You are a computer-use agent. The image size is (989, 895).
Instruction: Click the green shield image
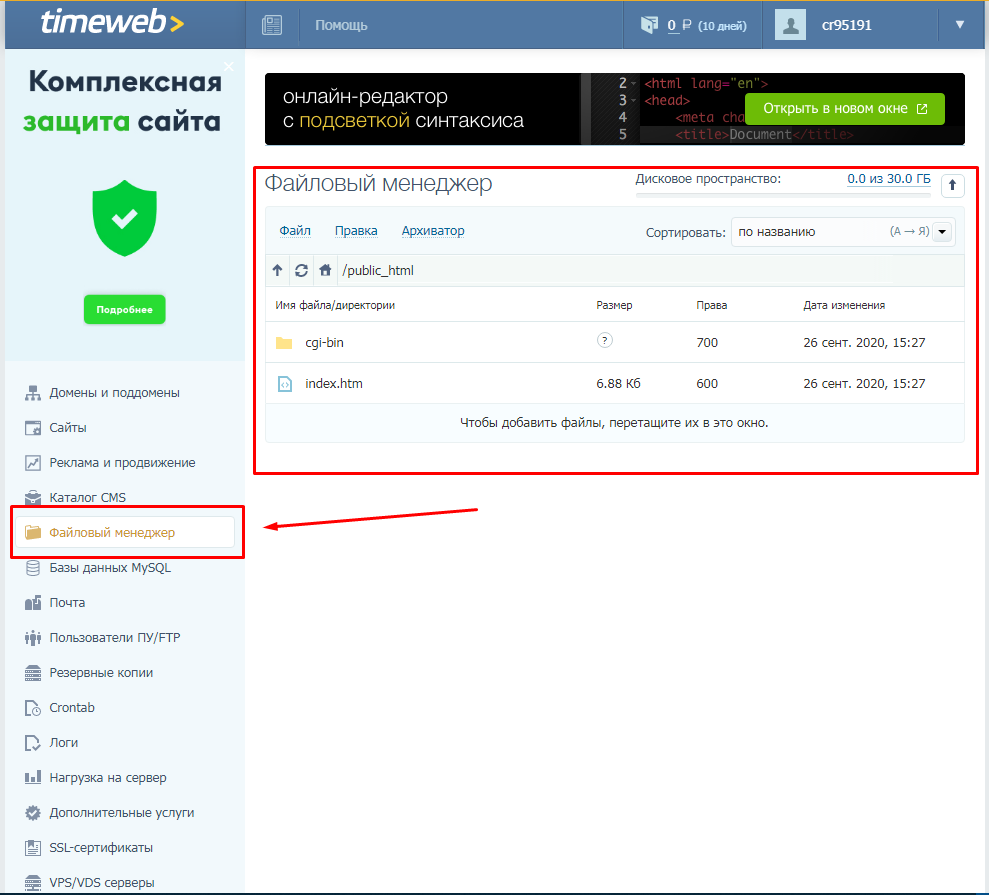124,218
